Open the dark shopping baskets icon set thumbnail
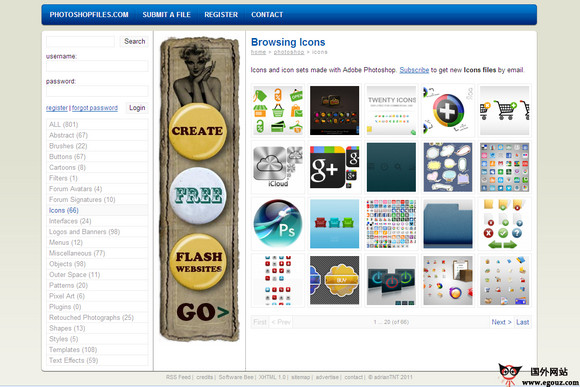 coord(334,111)
